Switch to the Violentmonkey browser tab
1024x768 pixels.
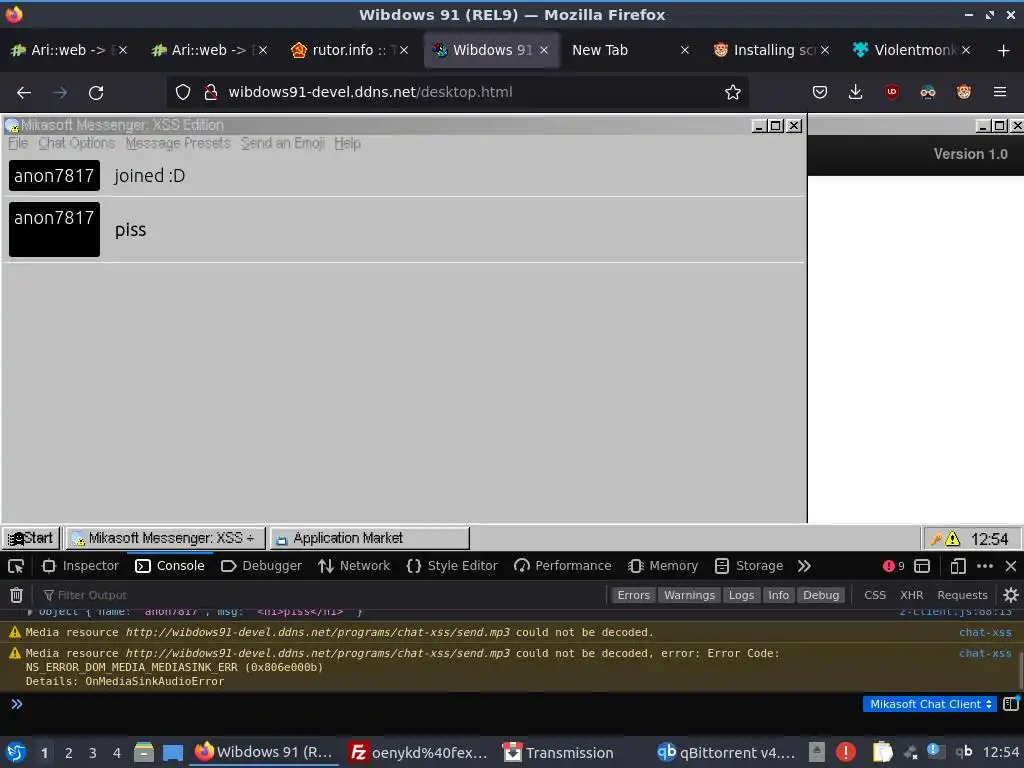(x=912, y=50)
